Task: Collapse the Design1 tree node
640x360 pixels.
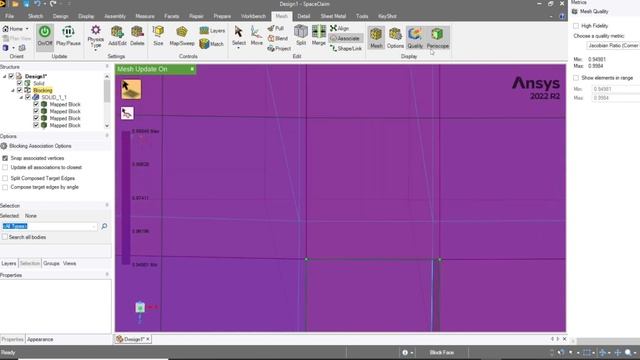Action: pyautogui.click(x=4, y=76)
